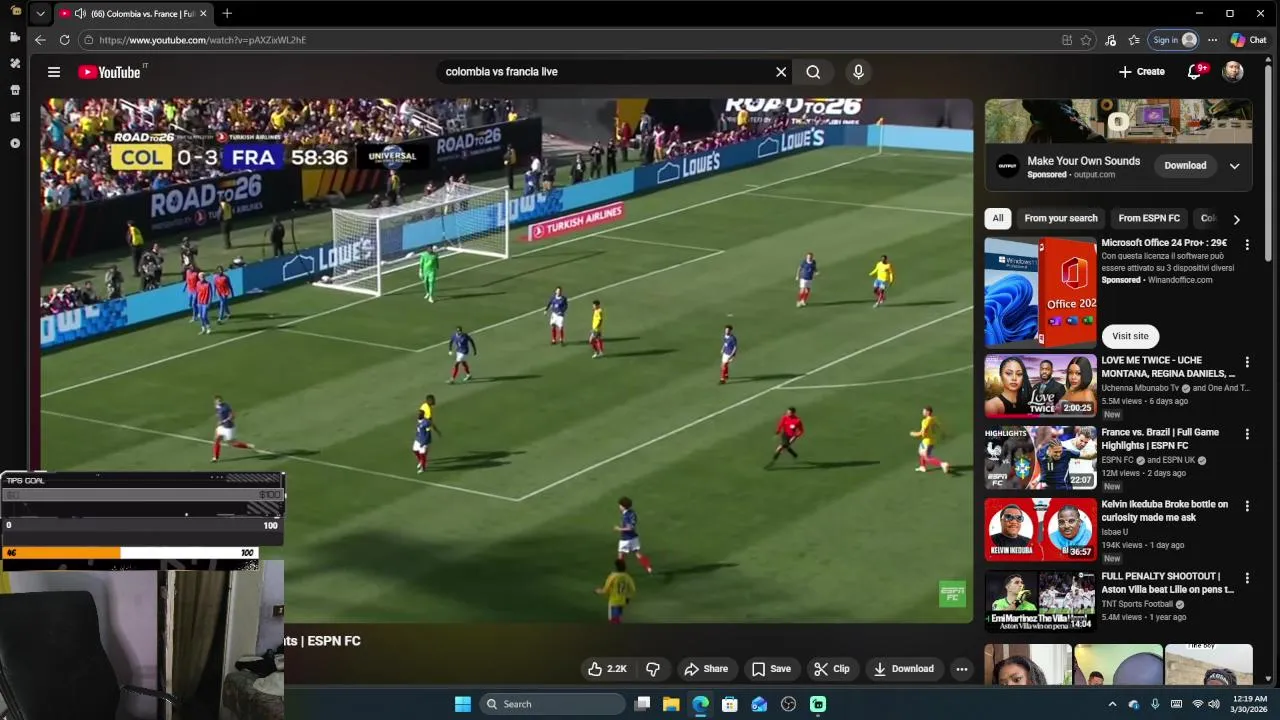Open Kelvin Ikeduba video thumbnail
Viewport: 1280px width, 720px height.
pyautogui.click(x=1040, y=529)
